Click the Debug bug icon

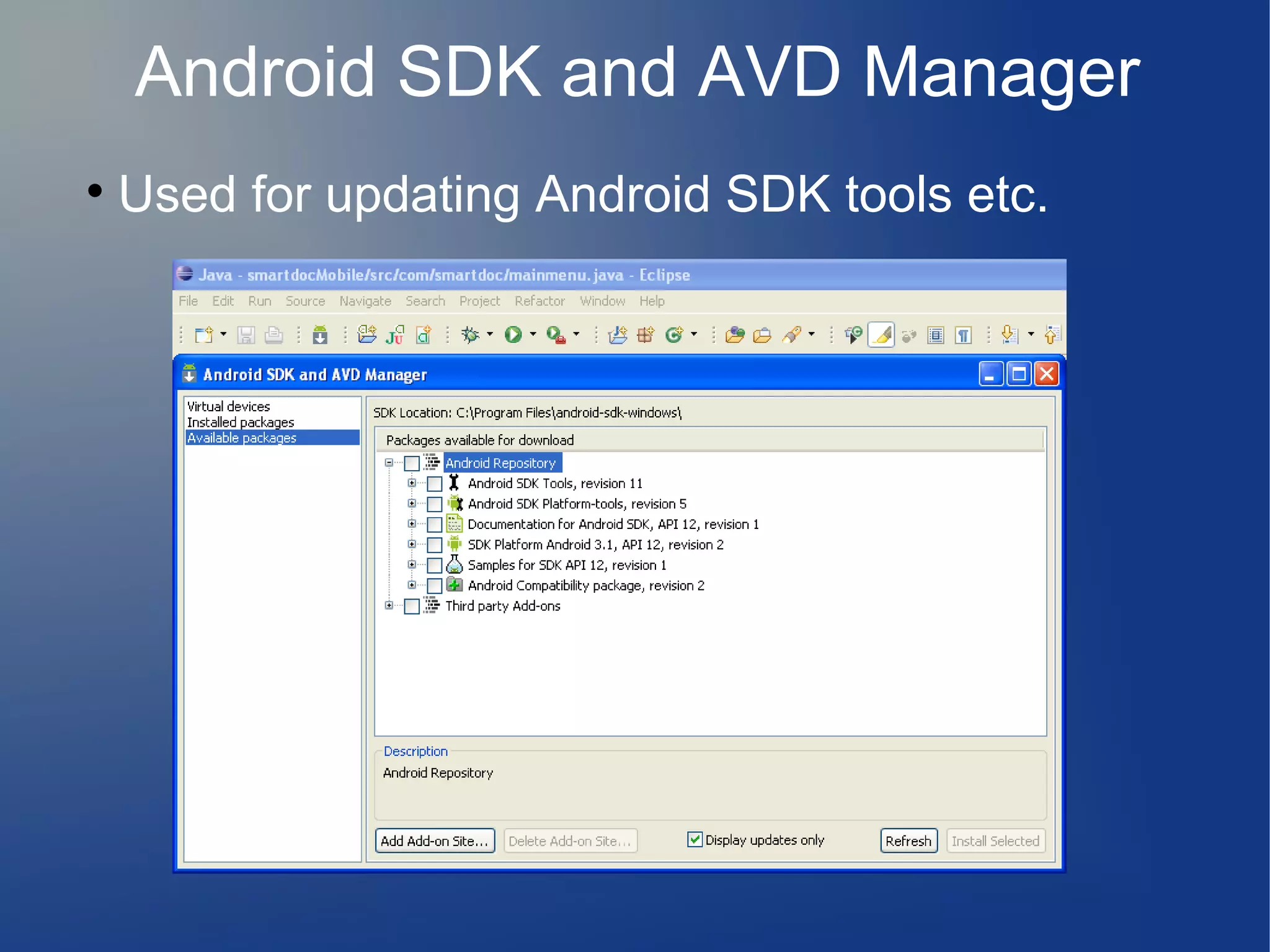pyautogui.click(x=471, y=336)
